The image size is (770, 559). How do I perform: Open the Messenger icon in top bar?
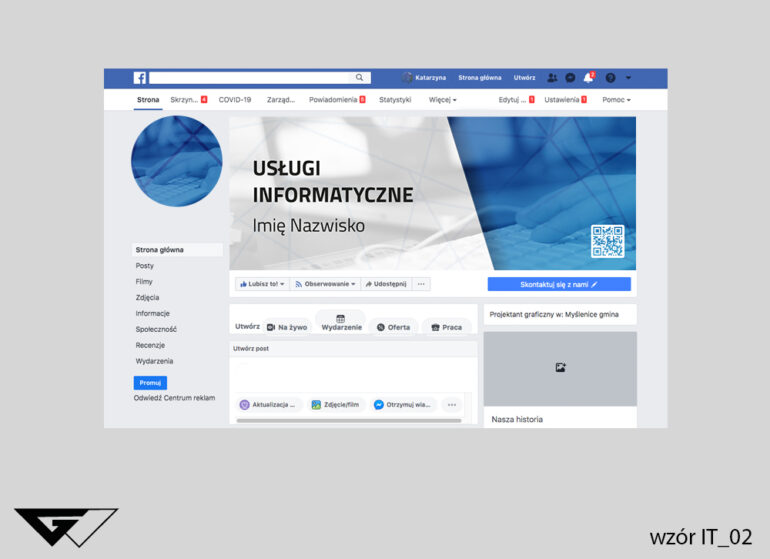tap(570, 78)
